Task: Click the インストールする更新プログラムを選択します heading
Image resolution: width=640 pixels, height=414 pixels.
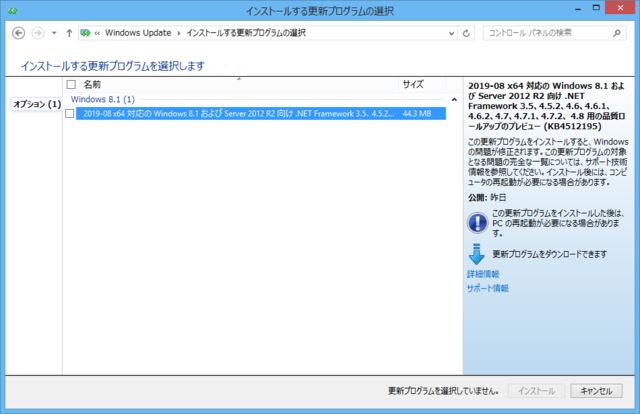Action: (x=113, y=66)
